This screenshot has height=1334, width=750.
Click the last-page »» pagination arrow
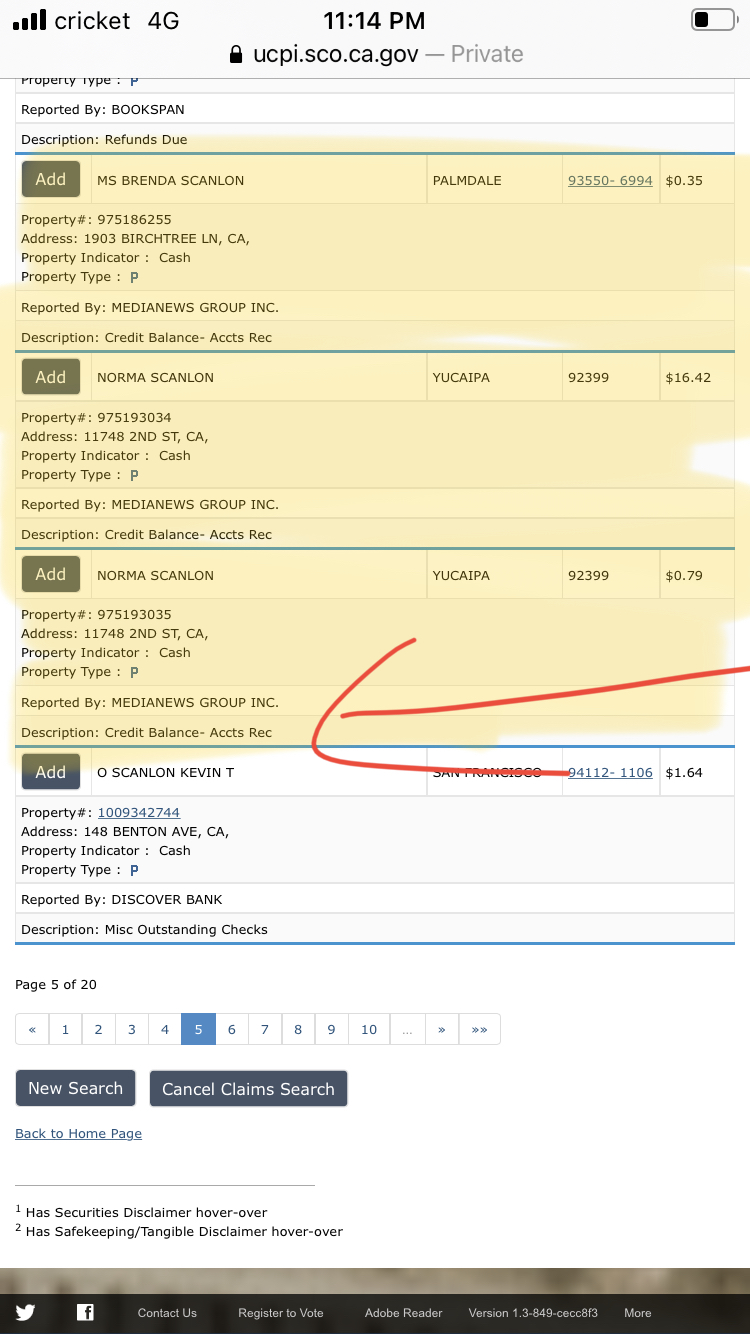click(479, 1029)
